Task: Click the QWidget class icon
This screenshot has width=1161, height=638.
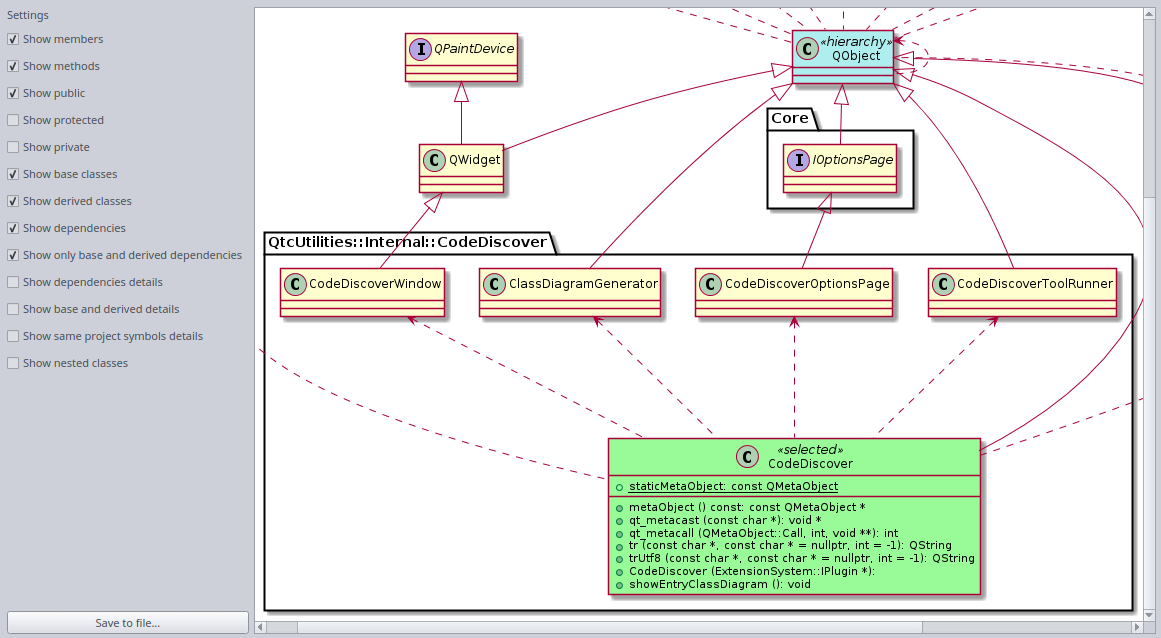Action: coord(434,159)
